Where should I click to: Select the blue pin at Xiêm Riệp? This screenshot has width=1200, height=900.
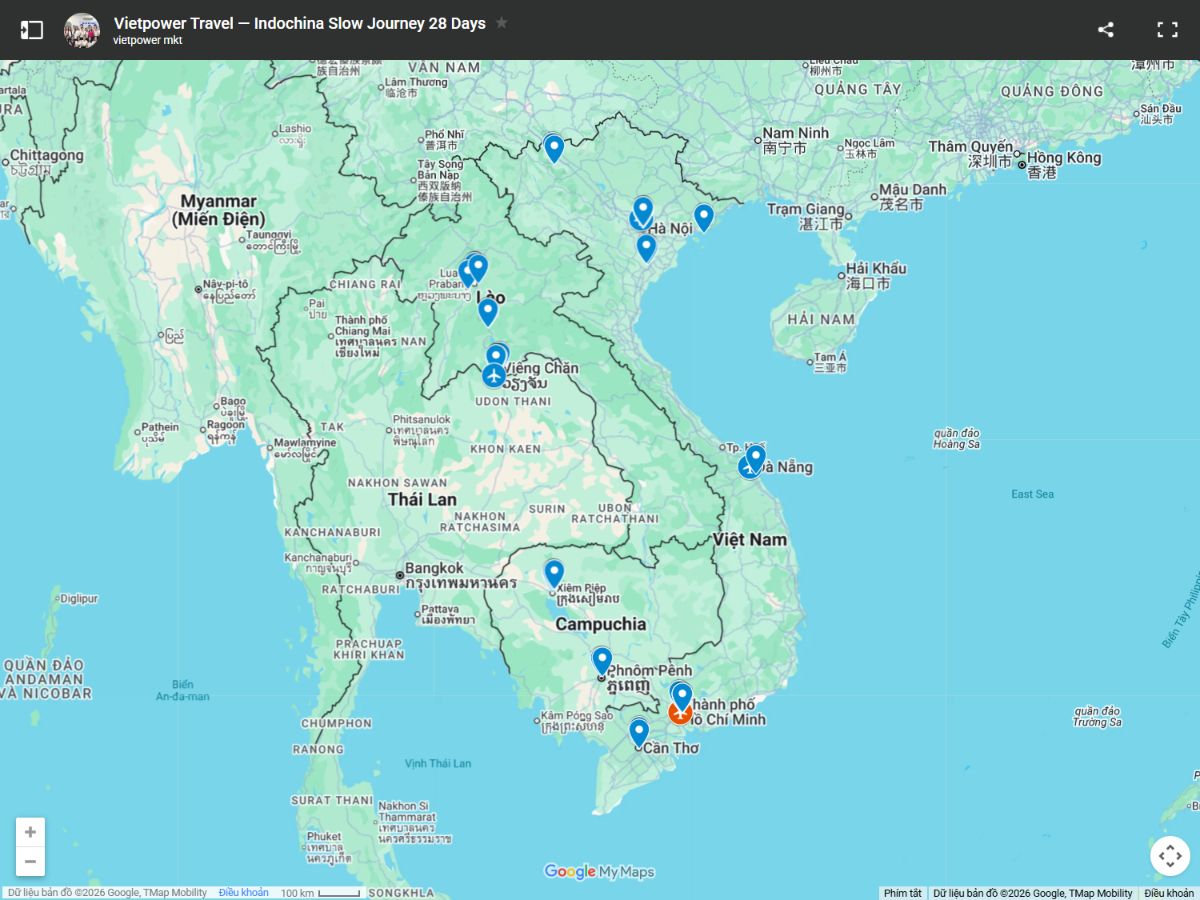pos(554,573)
